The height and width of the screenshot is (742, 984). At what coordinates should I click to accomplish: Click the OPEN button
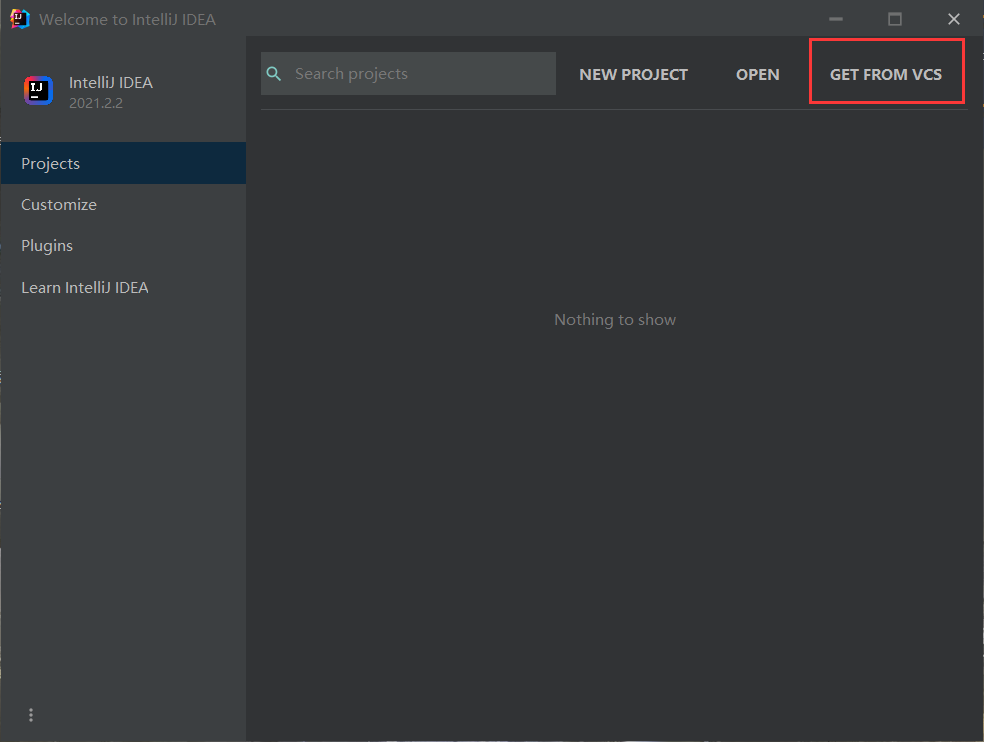757,74
